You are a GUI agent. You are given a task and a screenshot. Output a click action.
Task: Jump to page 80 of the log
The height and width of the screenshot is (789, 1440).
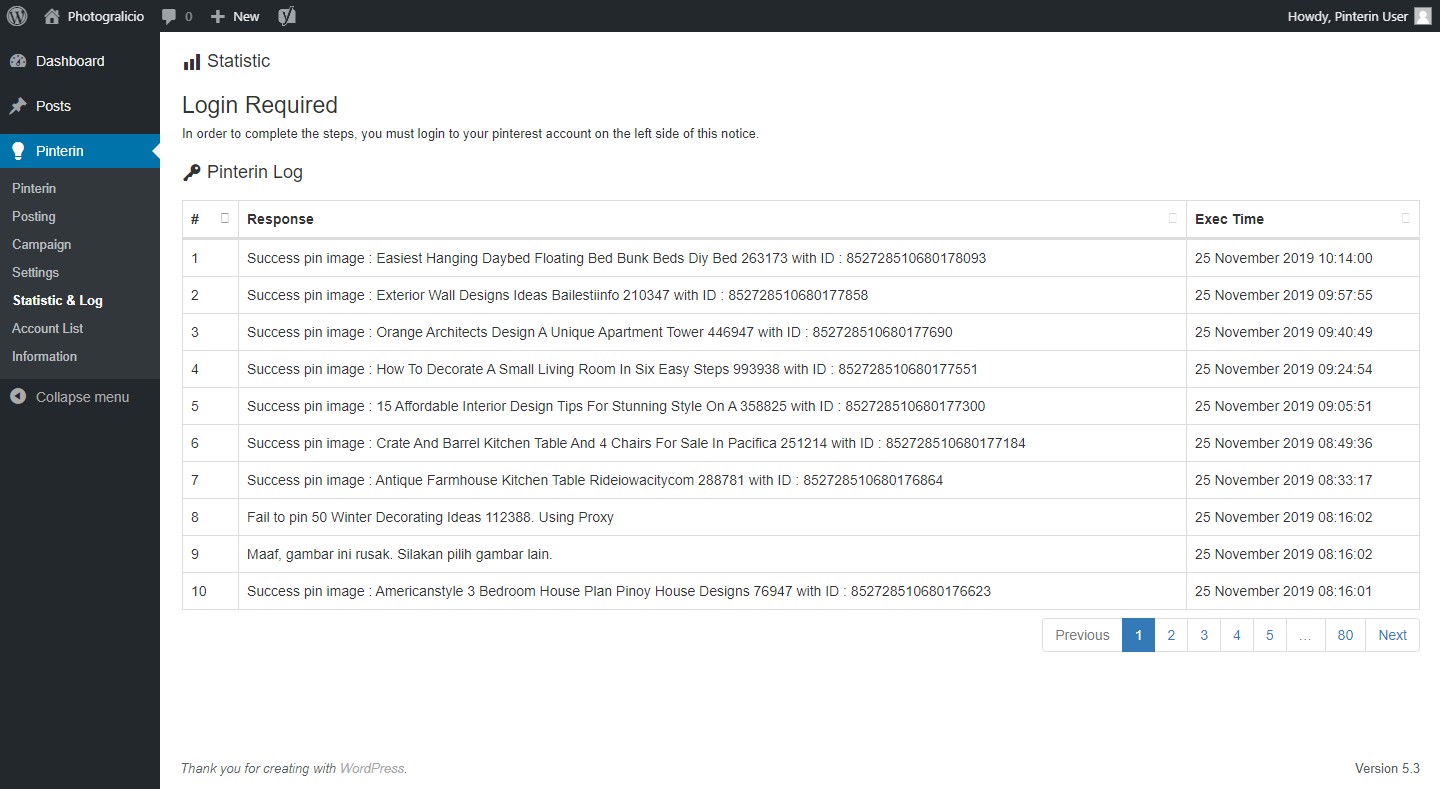pos(1346,635)
